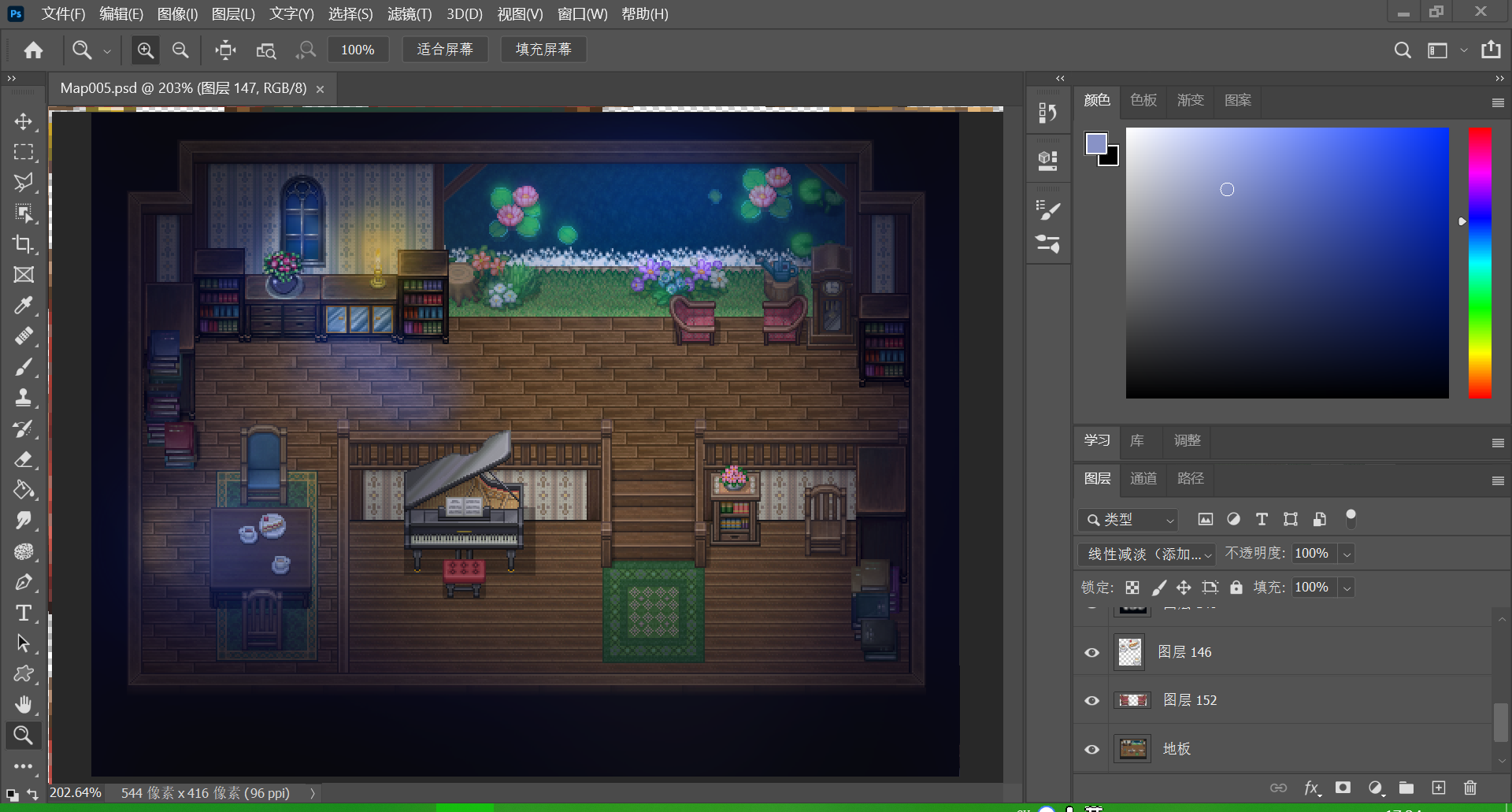Click the Zoom Out magnifier option
This screenshot has height=812, width=1512.
180,50
